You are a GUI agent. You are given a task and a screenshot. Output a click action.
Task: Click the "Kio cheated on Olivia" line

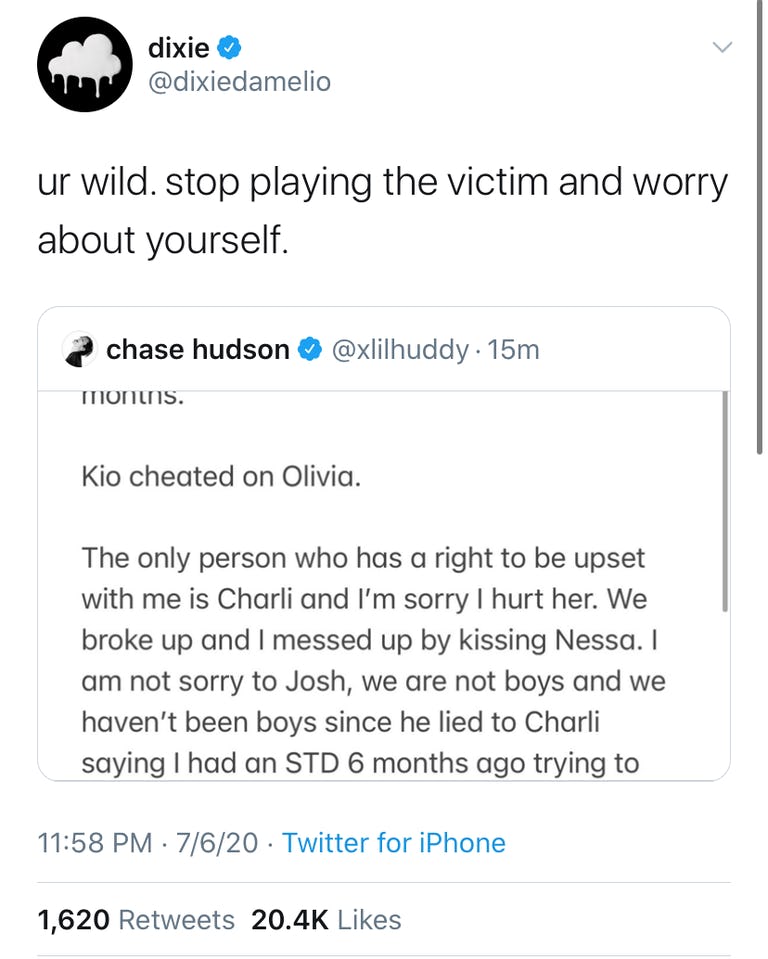221,476
